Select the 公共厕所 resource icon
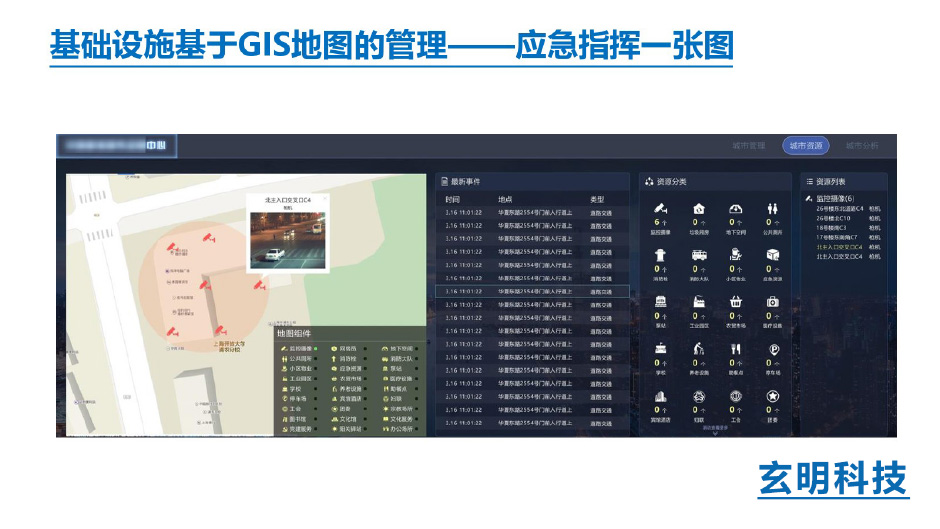 [772, 209]
